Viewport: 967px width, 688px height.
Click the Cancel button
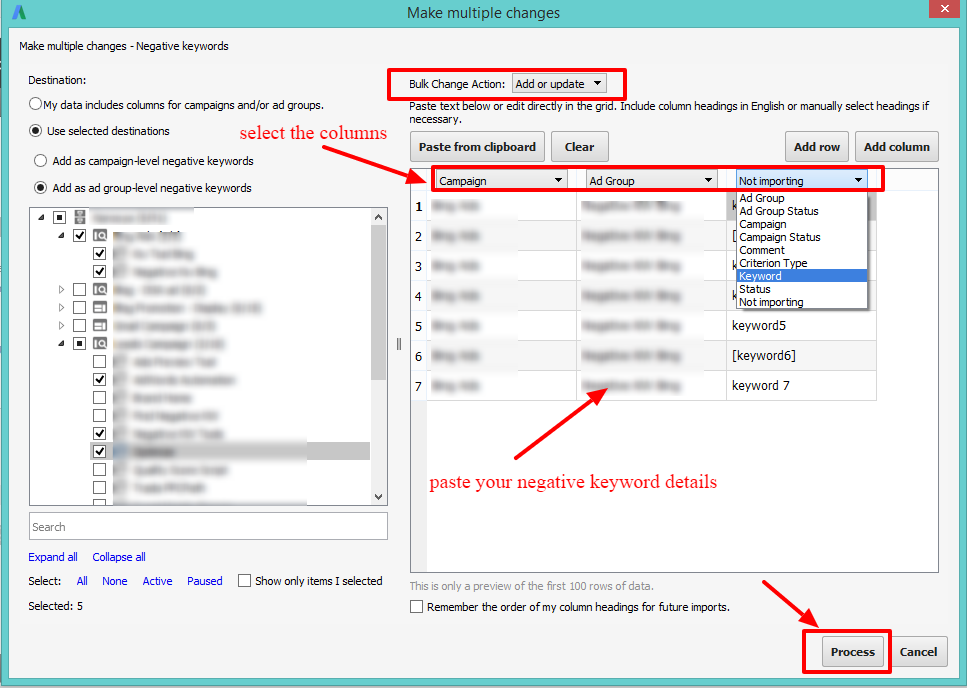click(918, 652)
